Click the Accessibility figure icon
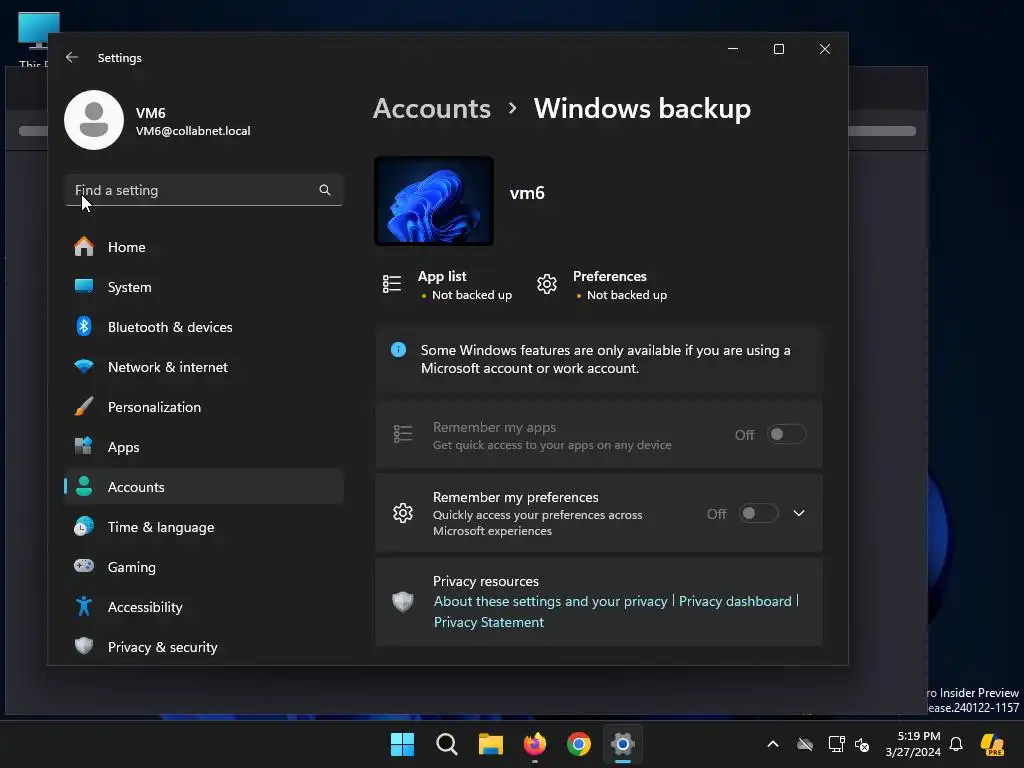The width and height of the screenshot is (1024, 768). pos(84,607)
